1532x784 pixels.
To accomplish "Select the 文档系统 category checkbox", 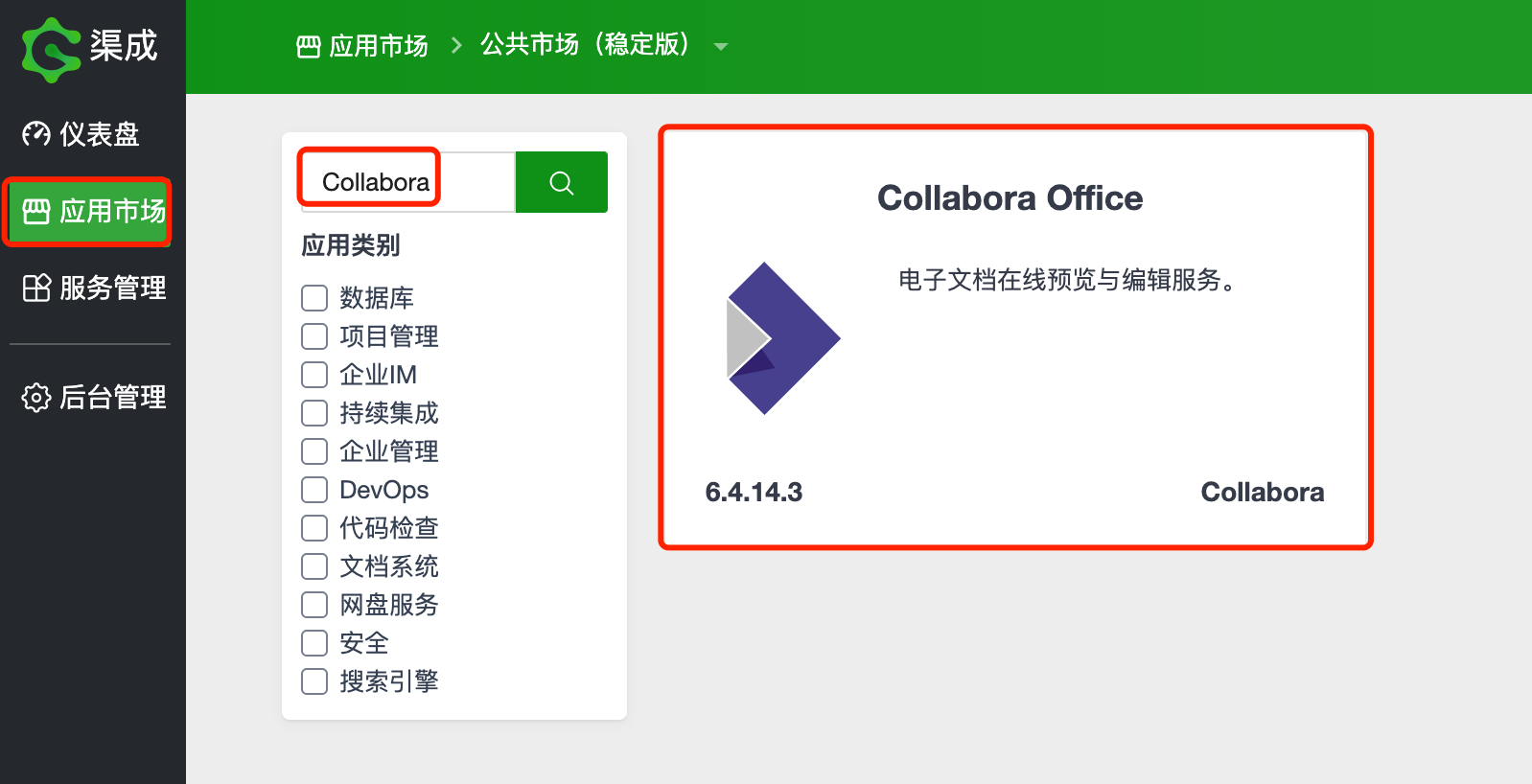I will 314,566.
